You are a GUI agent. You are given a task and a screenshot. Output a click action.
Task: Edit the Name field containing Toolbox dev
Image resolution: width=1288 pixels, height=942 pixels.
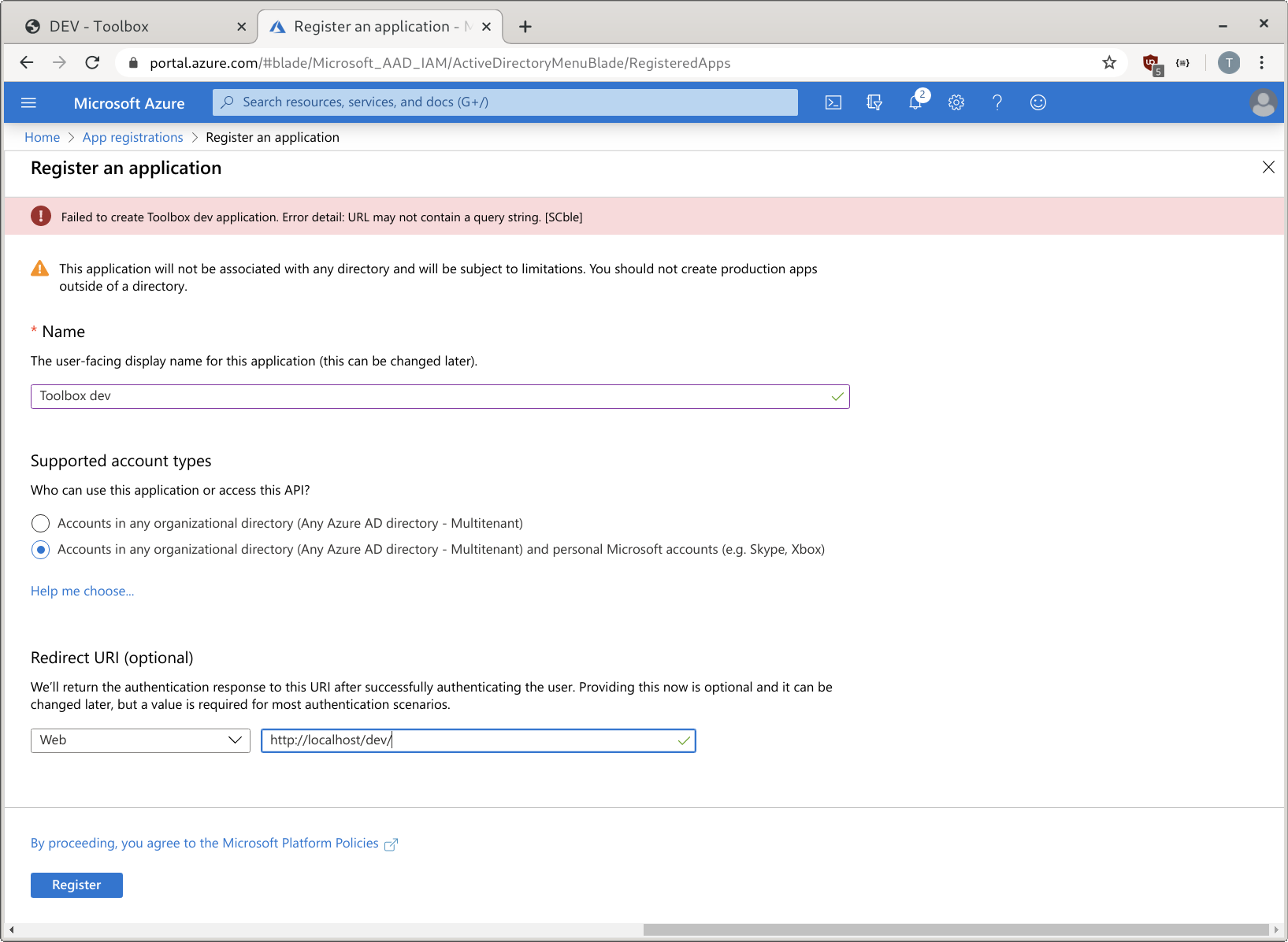tap(440, 396)
